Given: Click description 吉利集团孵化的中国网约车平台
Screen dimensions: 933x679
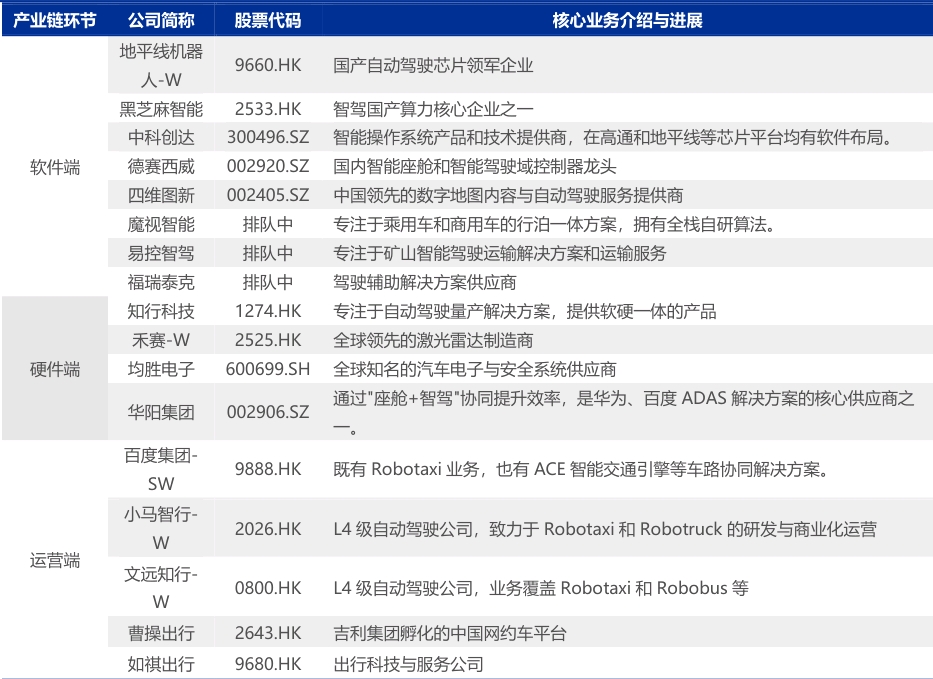Looking at the screenshot, I should (450, 633).
